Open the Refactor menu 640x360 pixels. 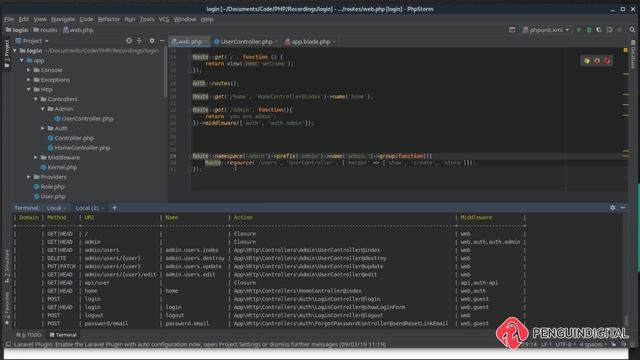point(109,19)
